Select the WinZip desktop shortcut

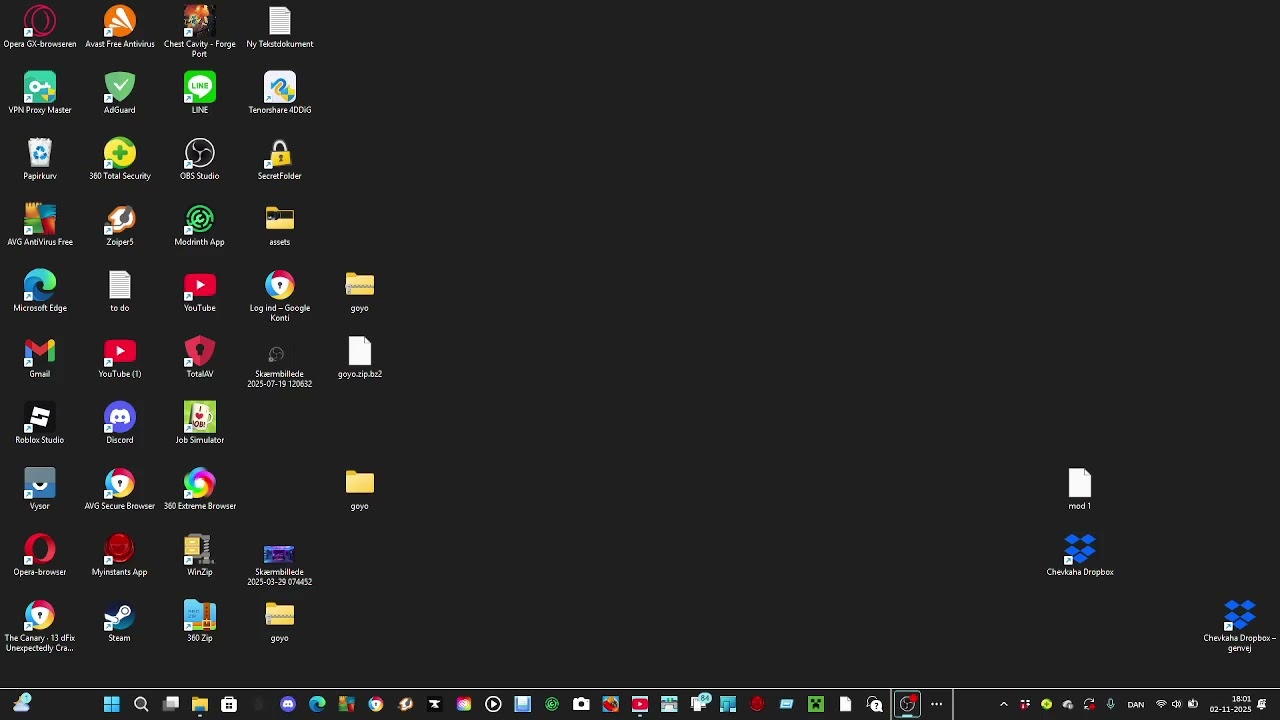point(200,555)
